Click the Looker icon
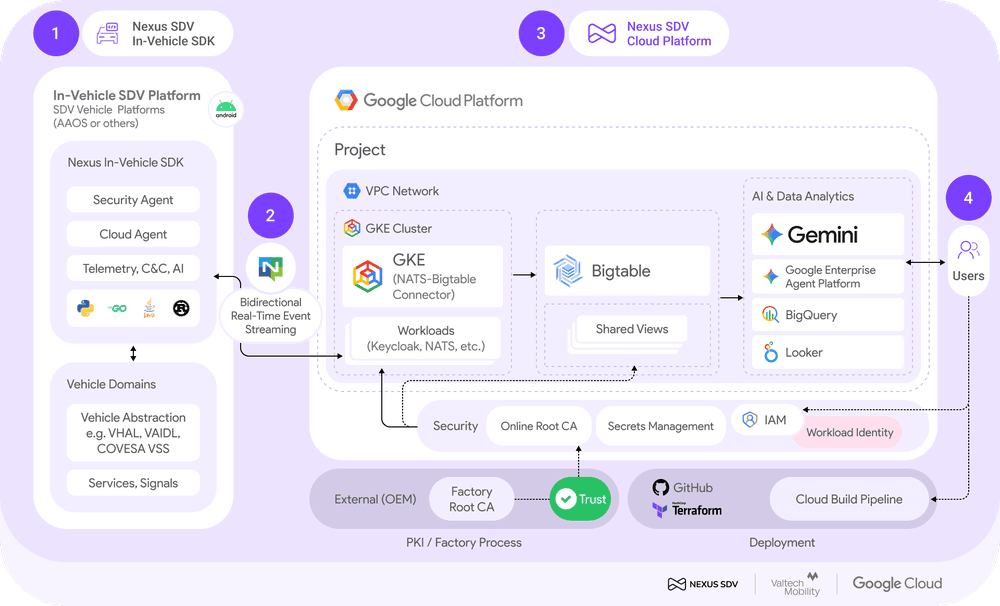 [x=770, y=351]
